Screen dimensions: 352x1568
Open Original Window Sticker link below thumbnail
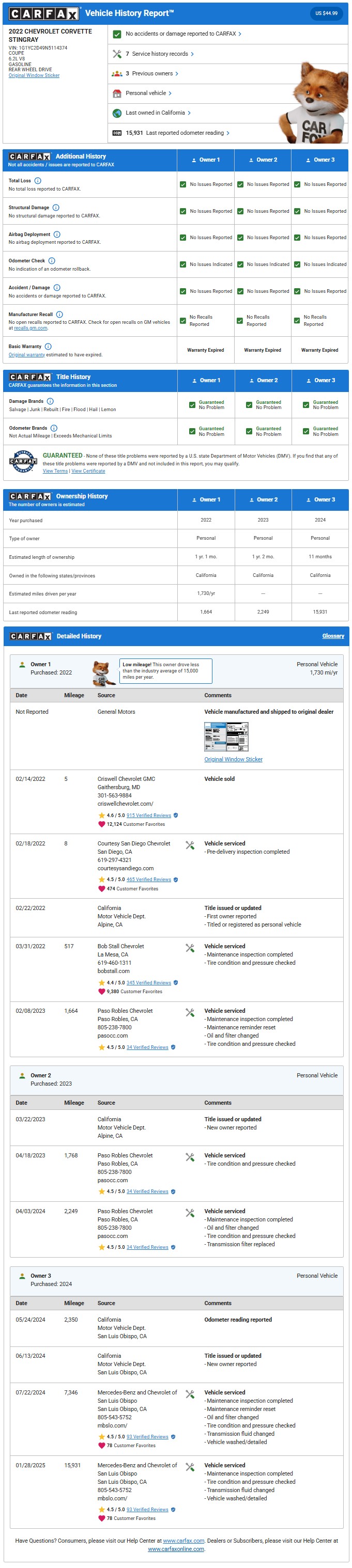(233, 760)
